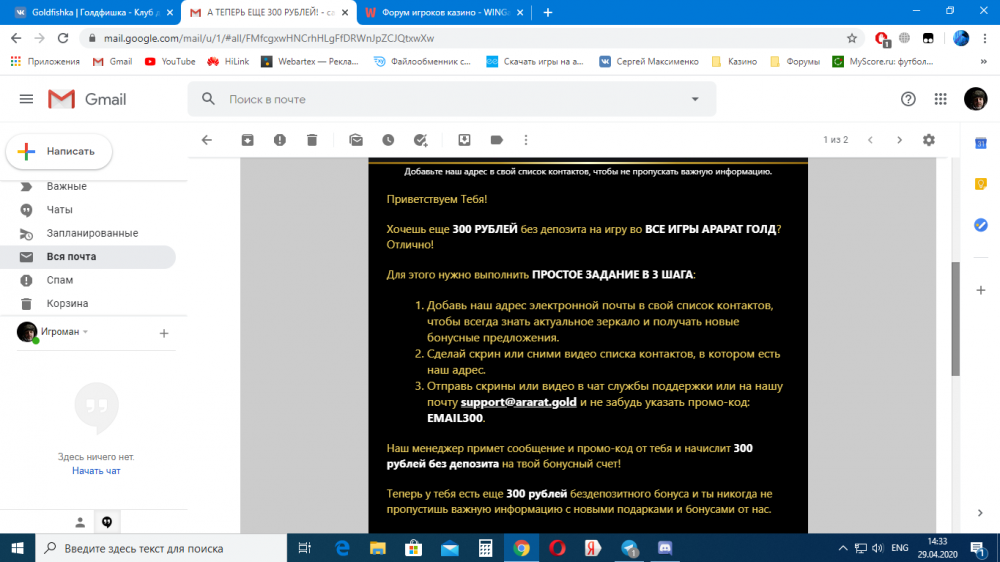Viewport: 1000px width, 562px height.
Task: Go back to inbox list arrow
Action: pyautogui.click(x=207, y=140)
